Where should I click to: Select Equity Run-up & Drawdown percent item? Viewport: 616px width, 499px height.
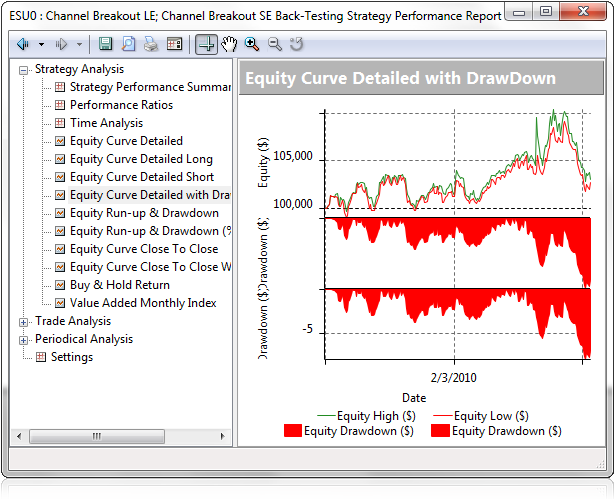[x=150, y=231]
